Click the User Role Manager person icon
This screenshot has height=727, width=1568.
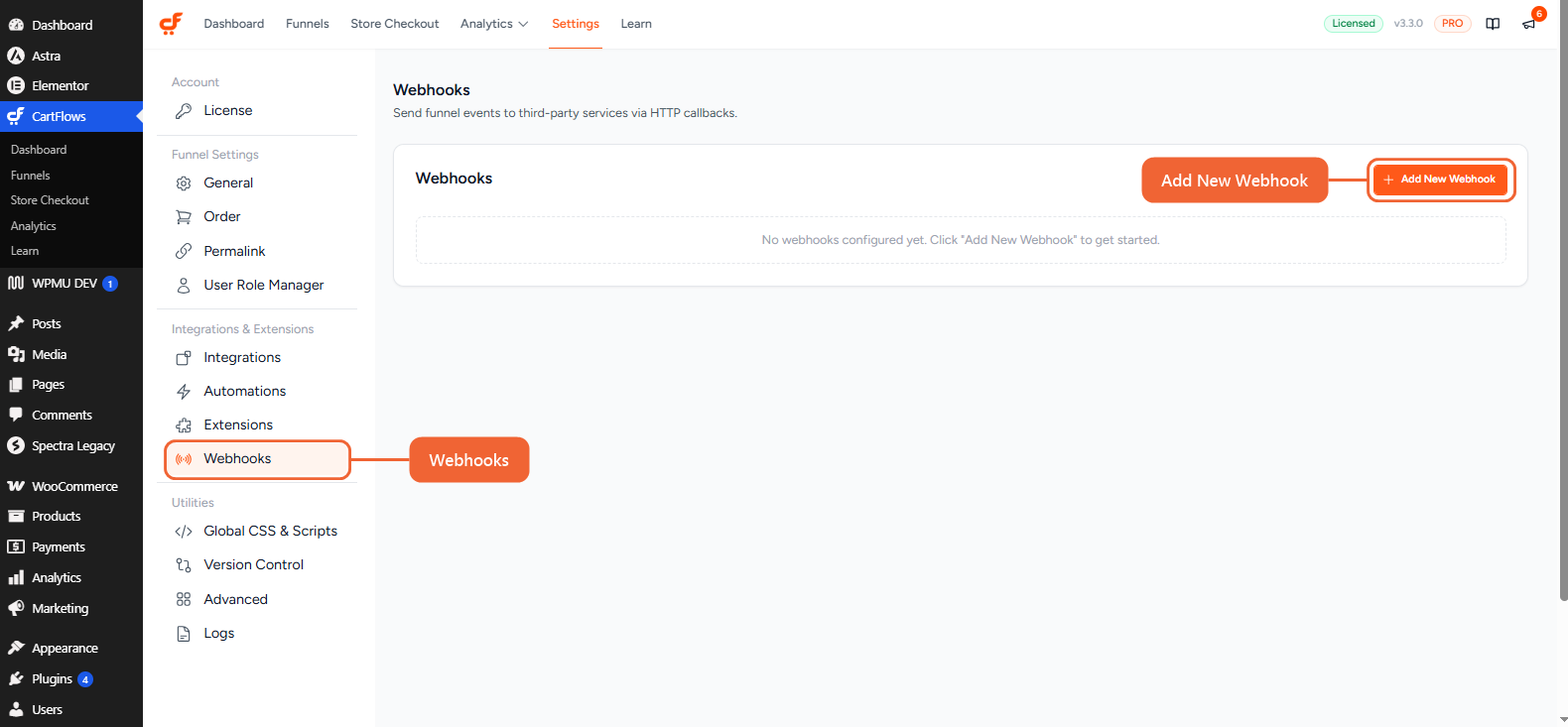(x=184, y=286)
